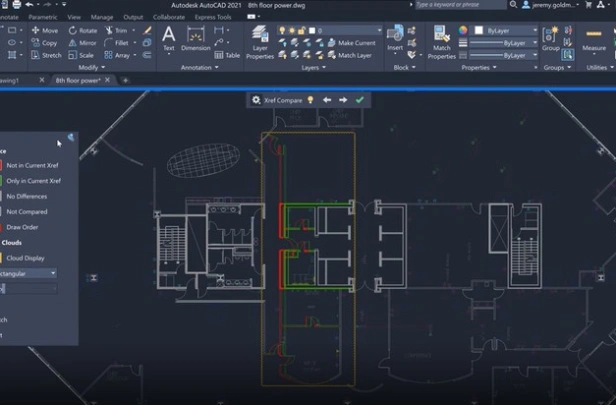
Task: Choose the Text annotation tool
Action: [169, 38]
